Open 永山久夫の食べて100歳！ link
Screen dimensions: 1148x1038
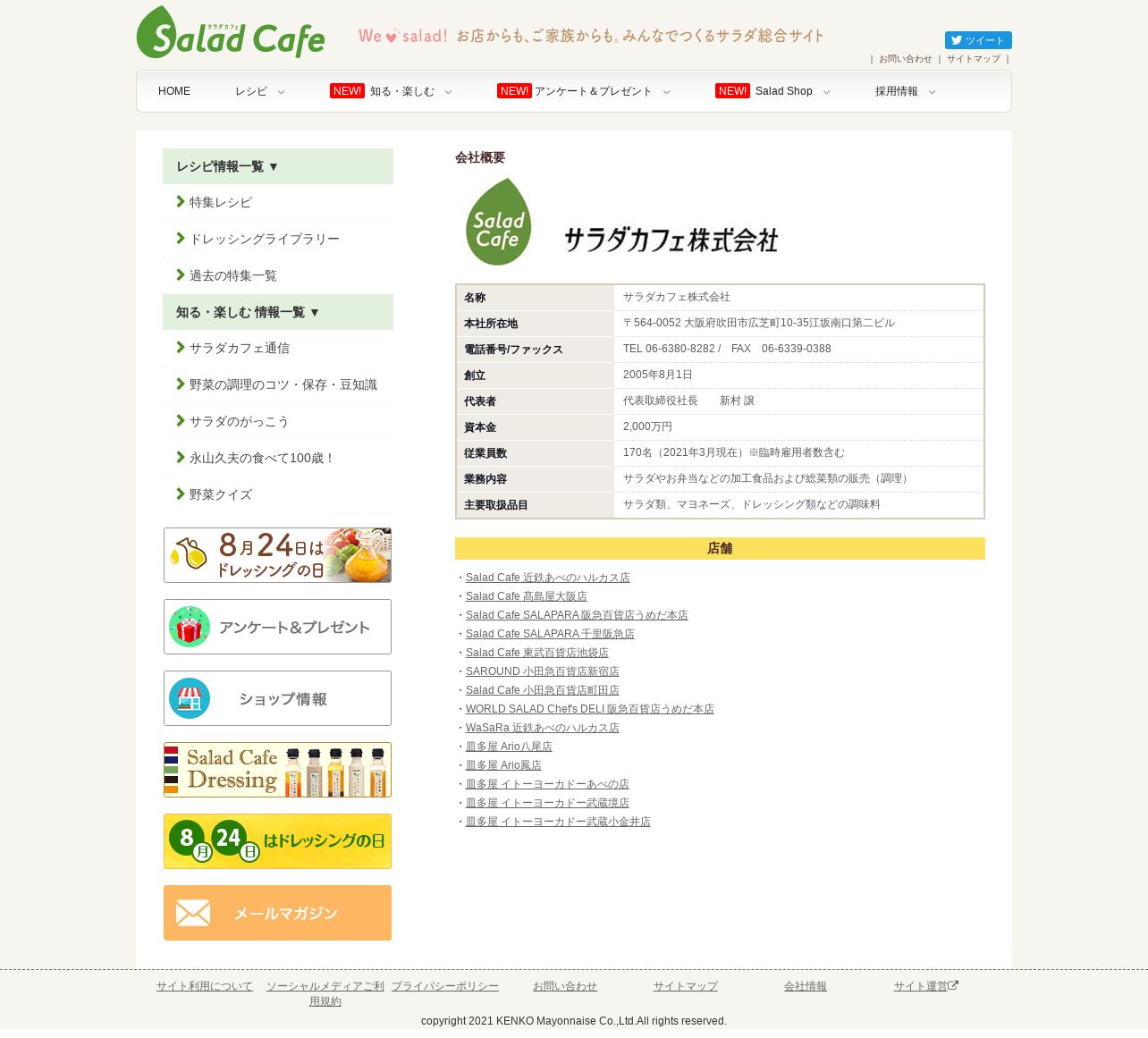pyautogui.click(x=262, y=459)
